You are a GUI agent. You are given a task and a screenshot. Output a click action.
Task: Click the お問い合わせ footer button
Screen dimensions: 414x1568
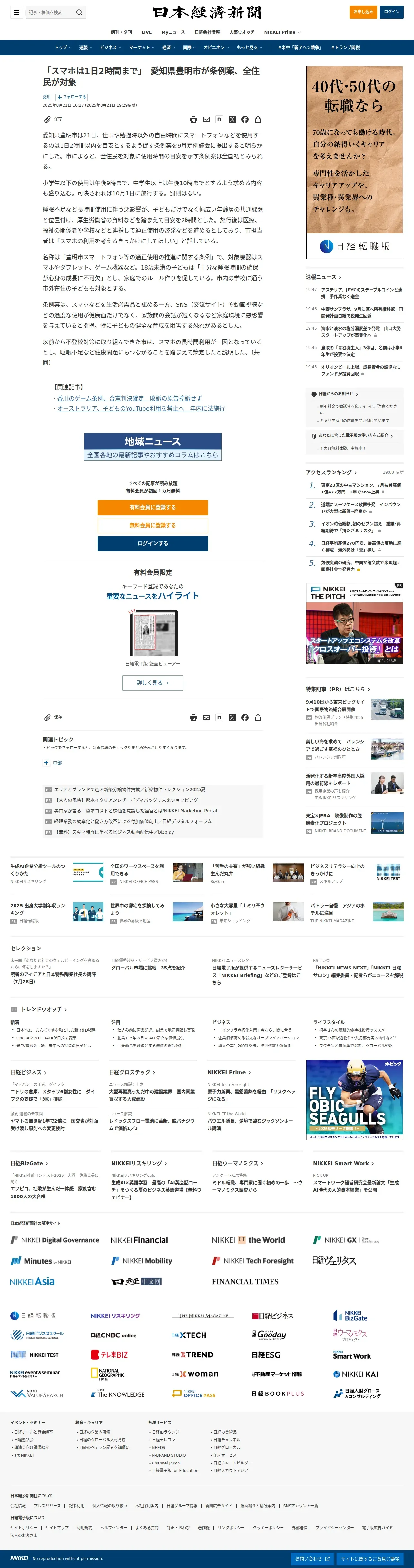312,1558
